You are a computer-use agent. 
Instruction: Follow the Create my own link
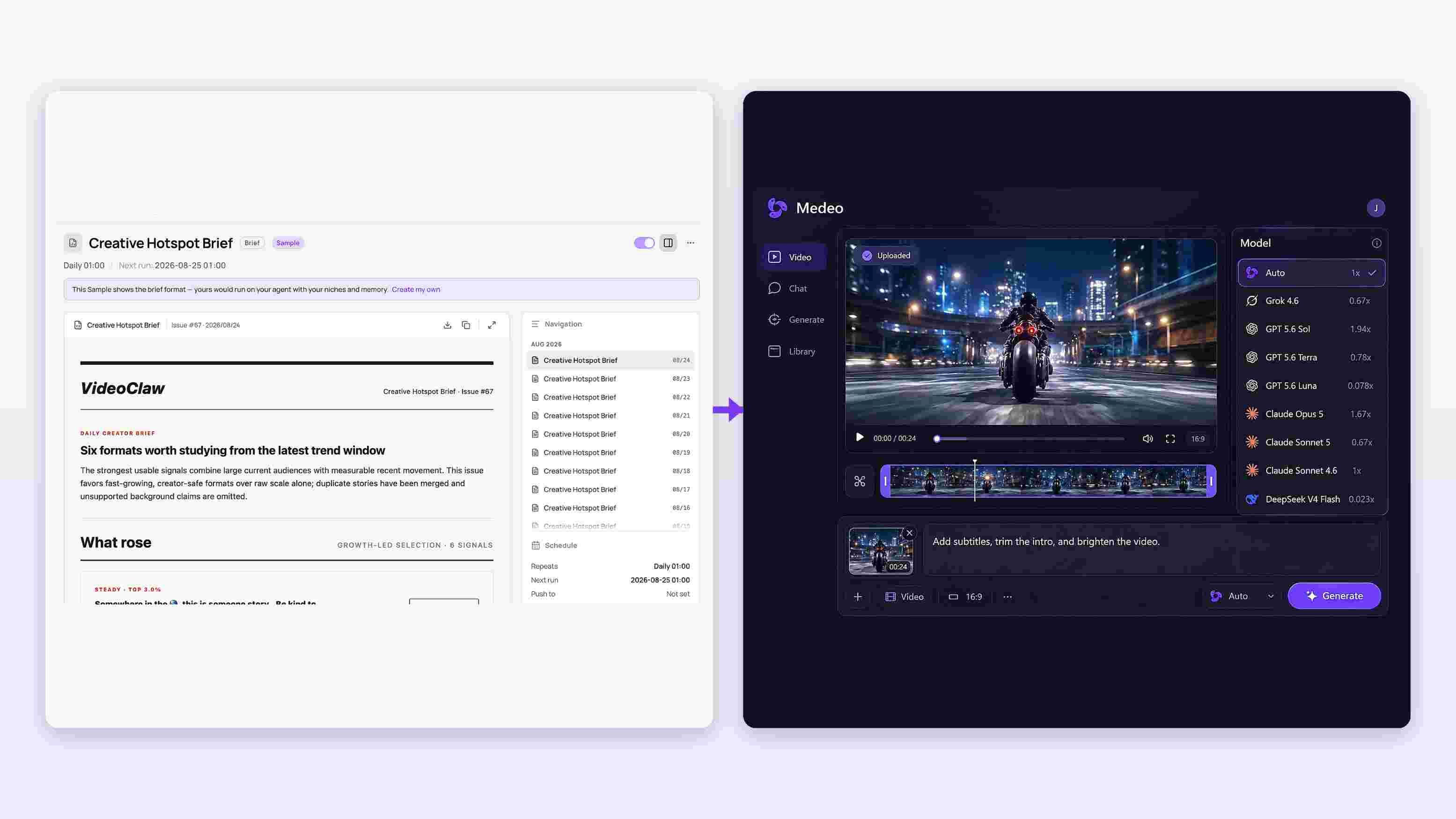(415, 289)
